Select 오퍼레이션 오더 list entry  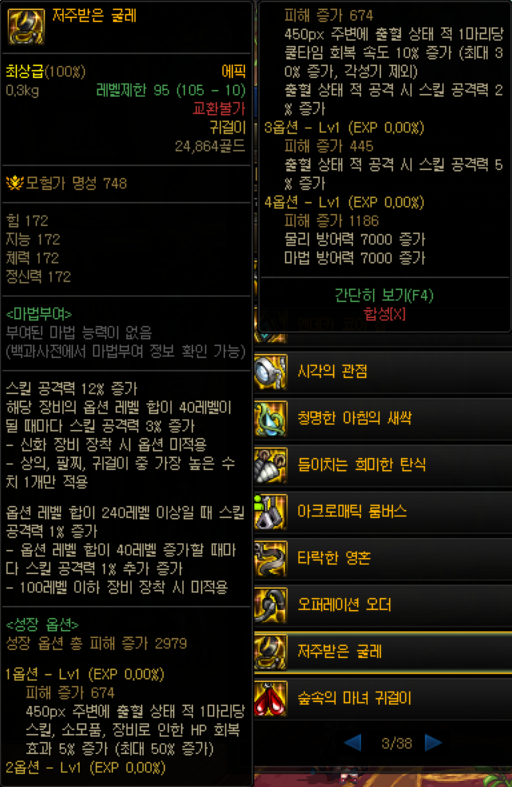coord(383,605)
